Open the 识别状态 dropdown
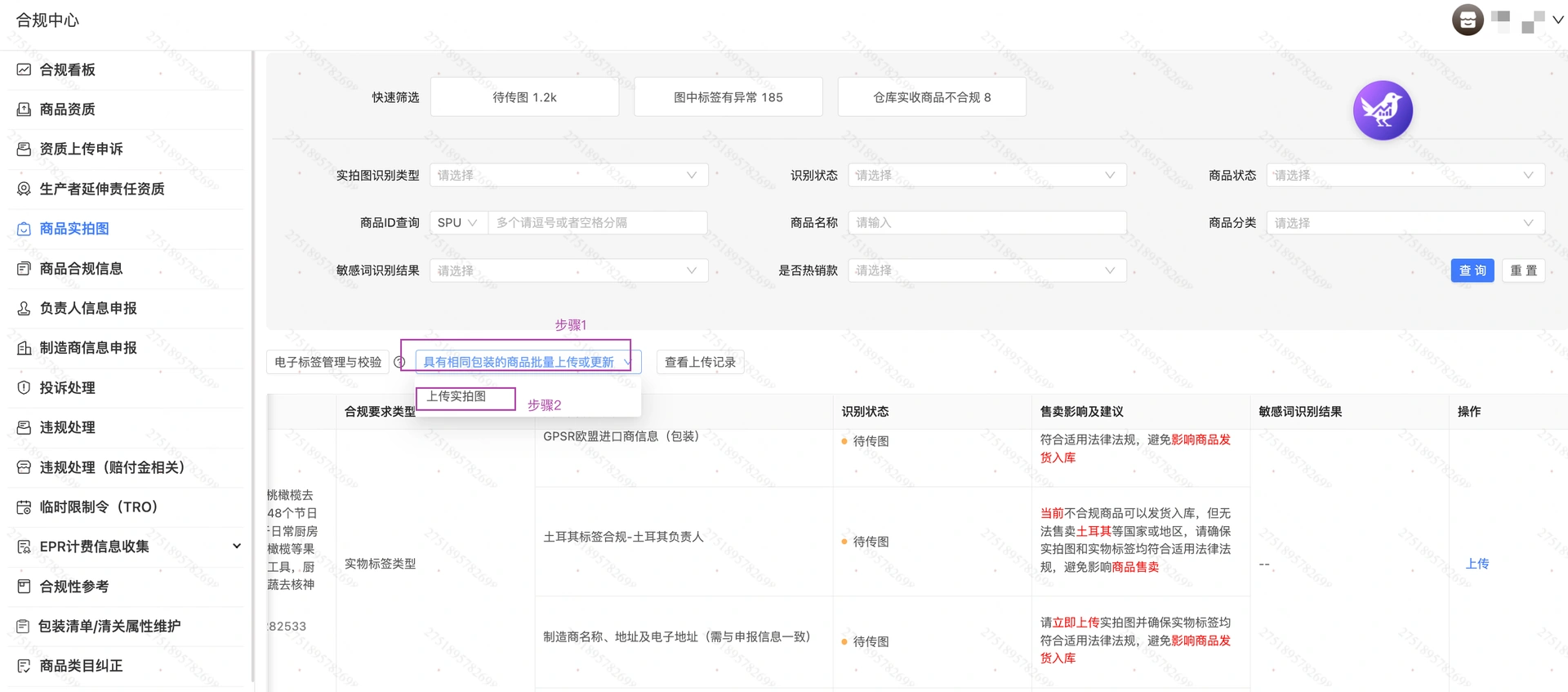1568x692 pixels. coord(987,175)
